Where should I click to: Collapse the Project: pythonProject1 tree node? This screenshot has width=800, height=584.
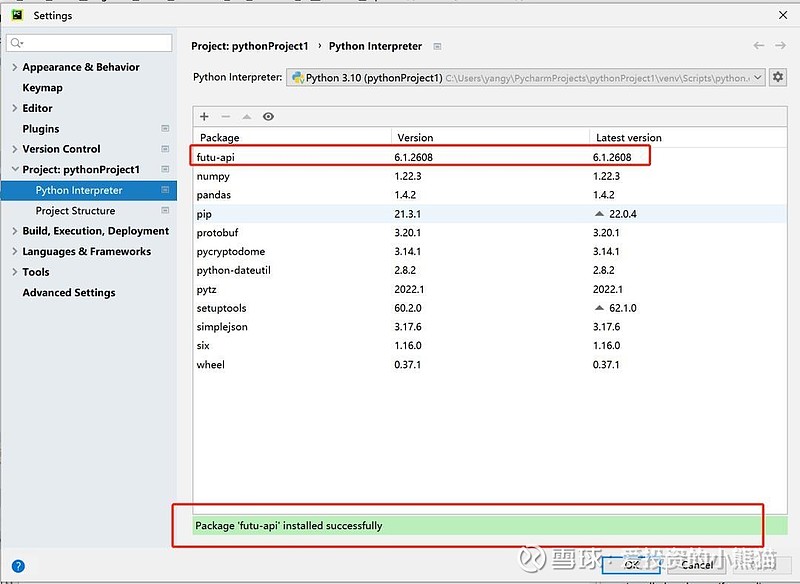point(14,170)
